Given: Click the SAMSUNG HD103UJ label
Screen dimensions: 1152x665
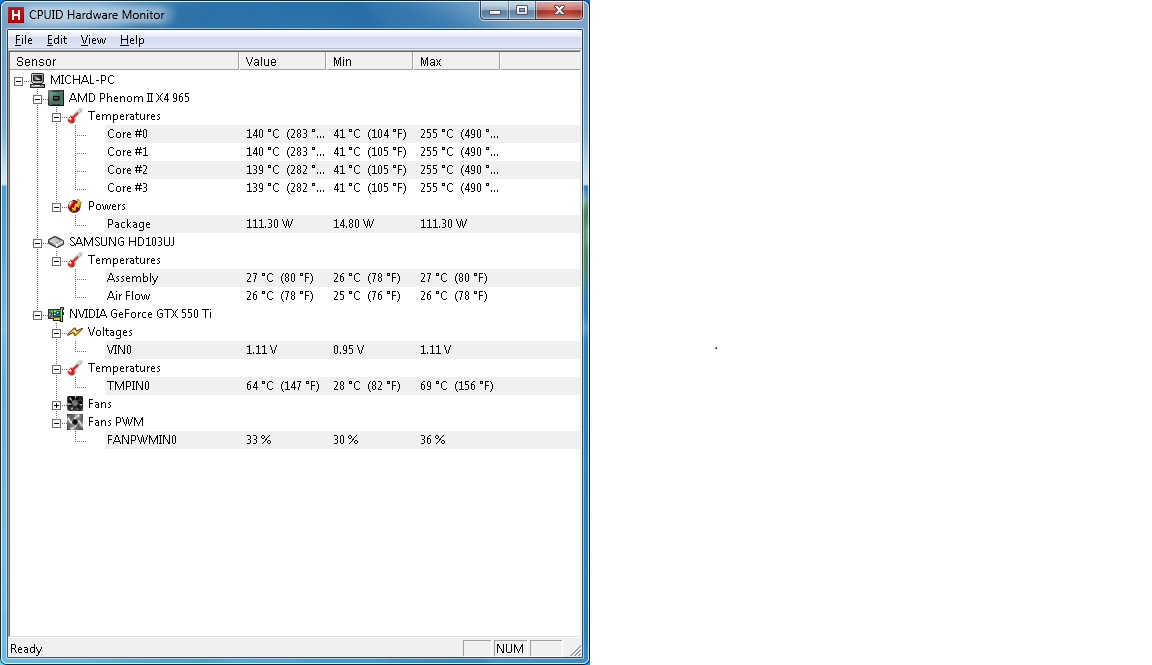Looking at the screenshot, I should click(x=122, y=242).
